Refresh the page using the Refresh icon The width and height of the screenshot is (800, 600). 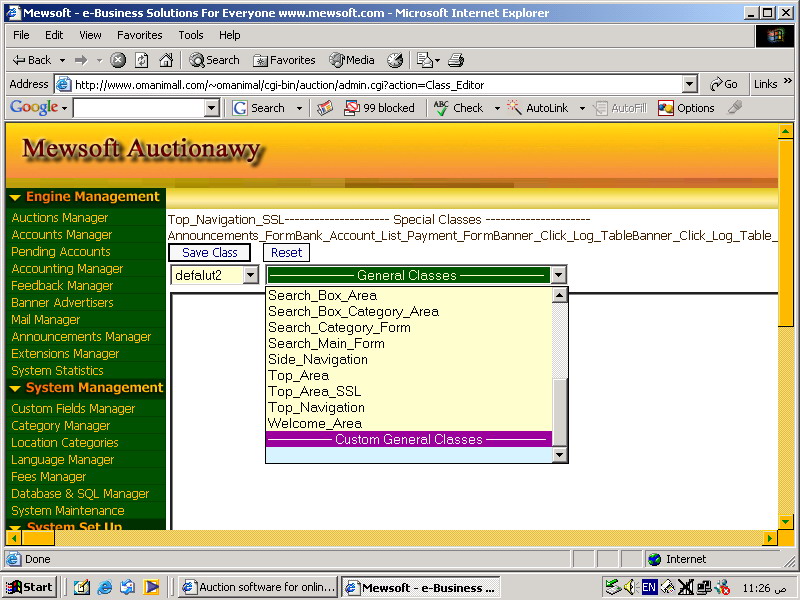(x=141, y=60)
